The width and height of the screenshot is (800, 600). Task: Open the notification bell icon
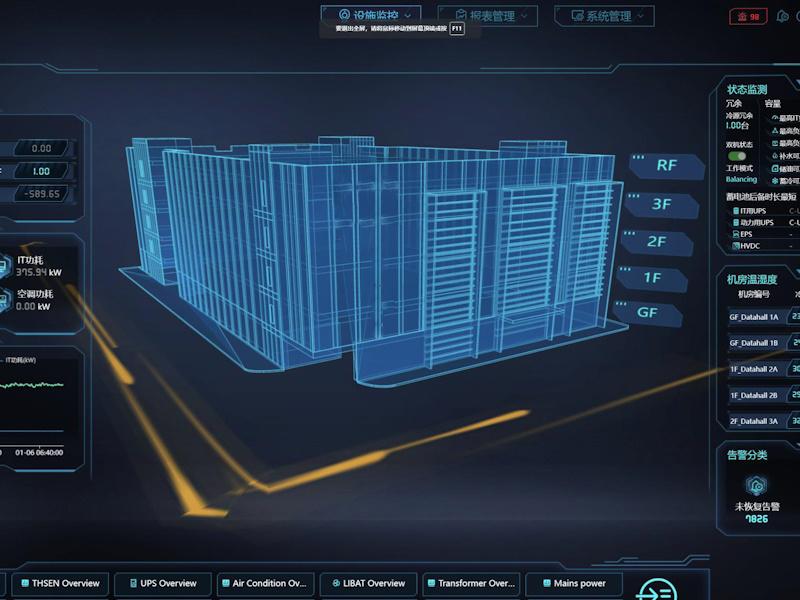click(782, 17)
